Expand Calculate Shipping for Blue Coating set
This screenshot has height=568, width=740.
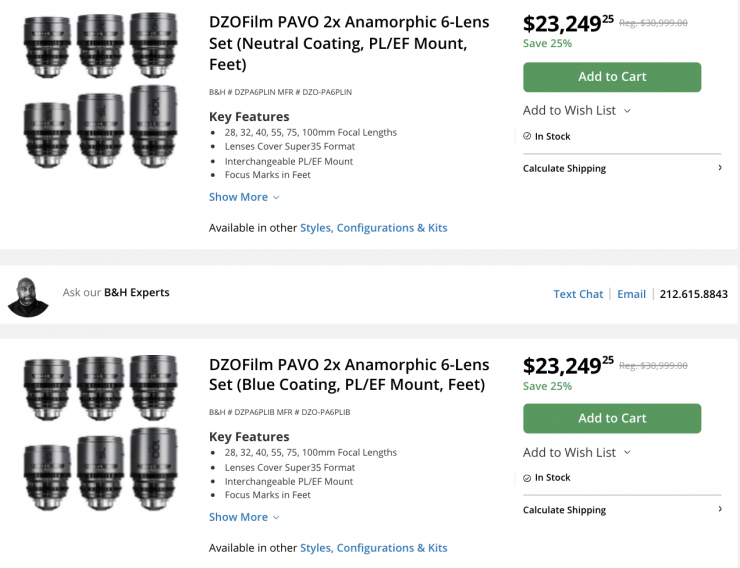[x=621, y=510]
